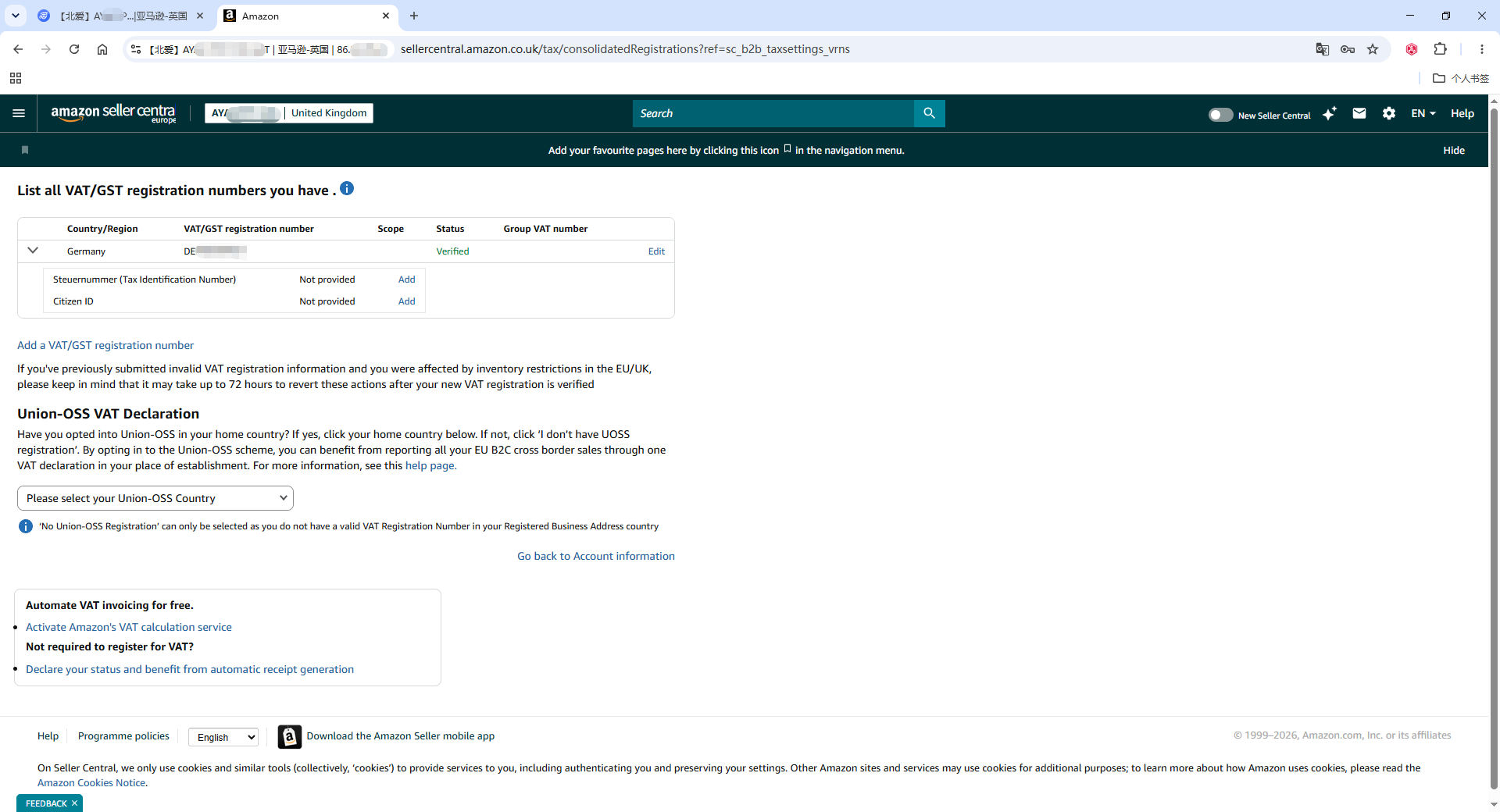Click Edit for the Germany VAT row

coord(656,251)
